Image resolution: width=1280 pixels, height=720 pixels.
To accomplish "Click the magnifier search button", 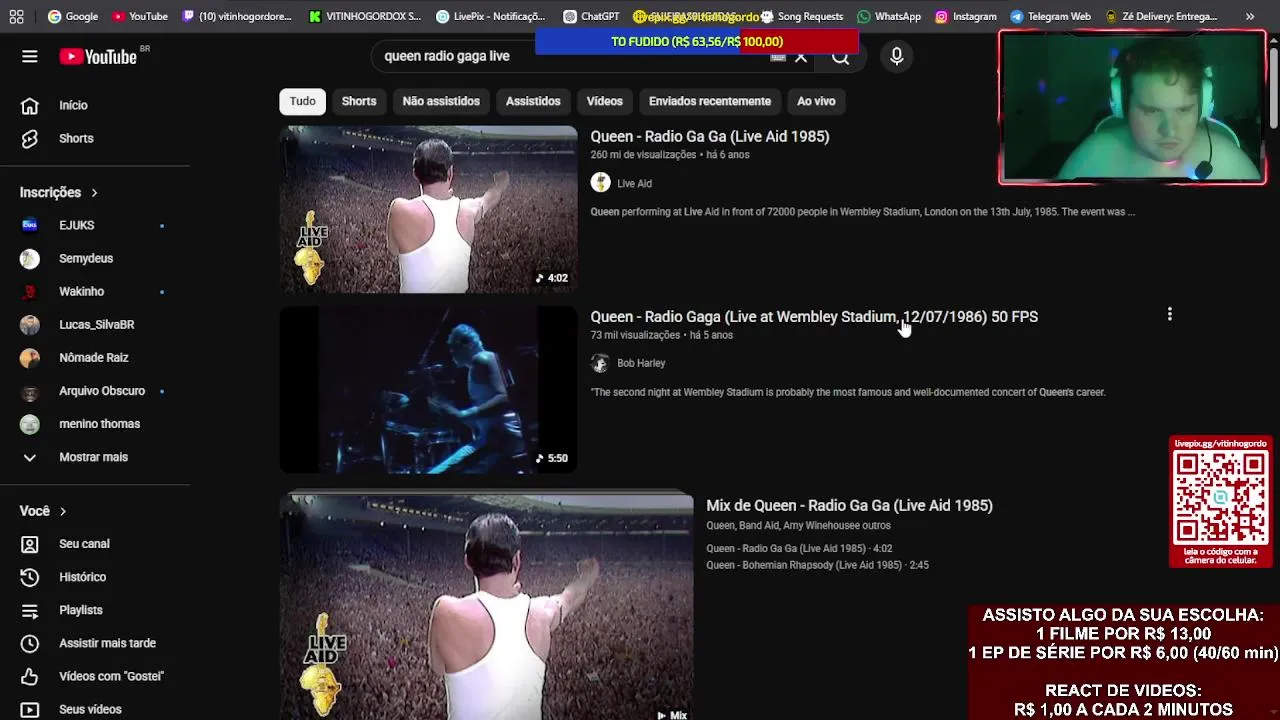I will tap(841, 57).
